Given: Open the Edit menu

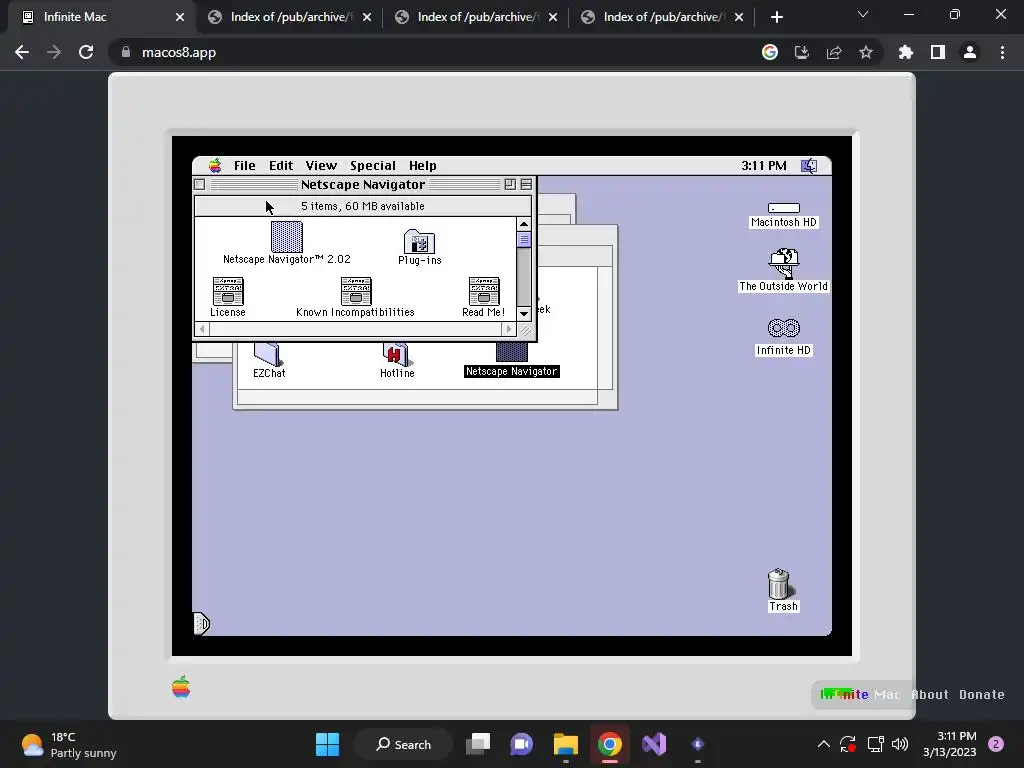Looking at the screenshot, I should tap(281, 166).
